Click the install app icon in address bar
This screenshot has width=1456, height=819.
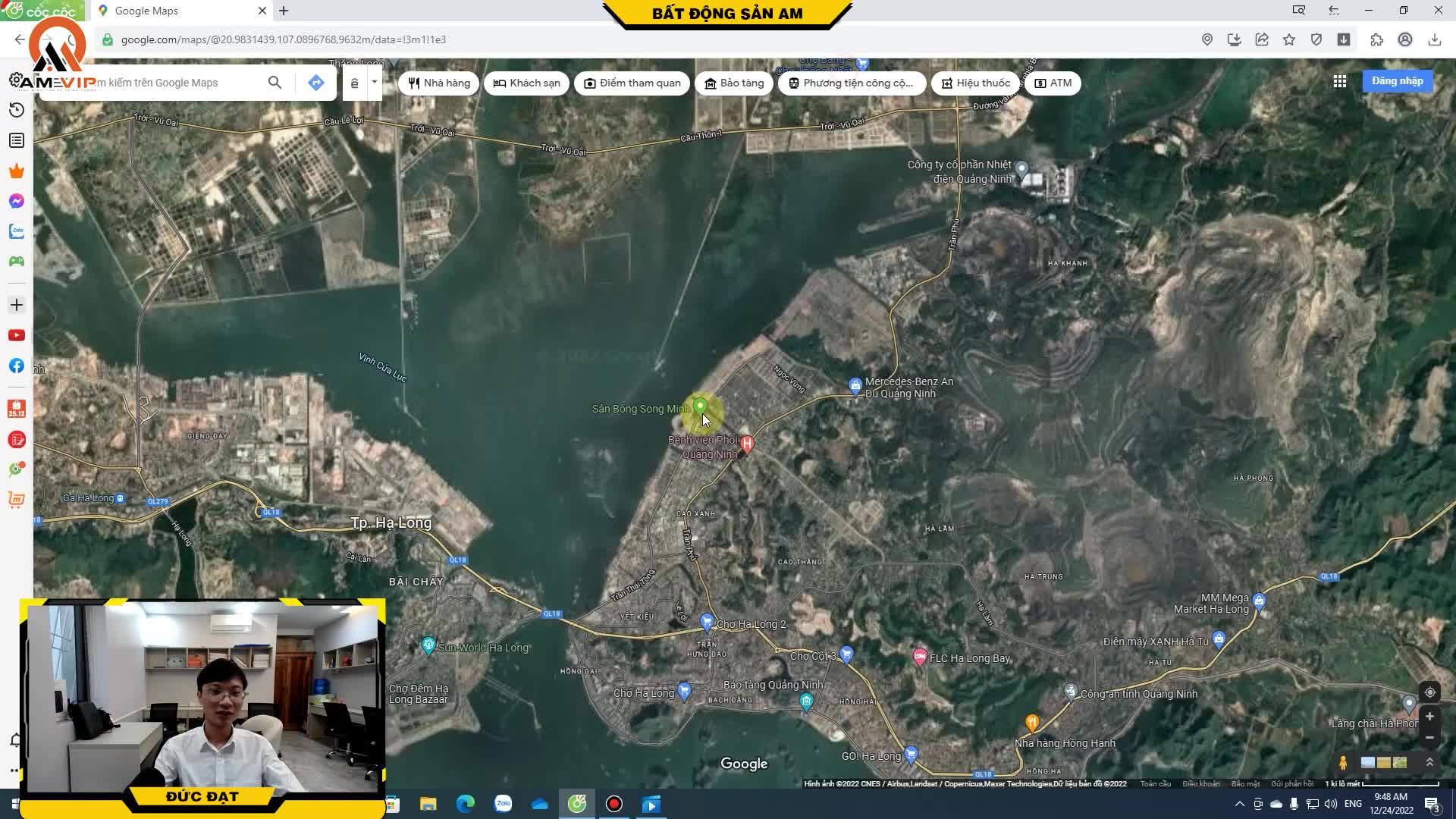(x=1235, y=39)
